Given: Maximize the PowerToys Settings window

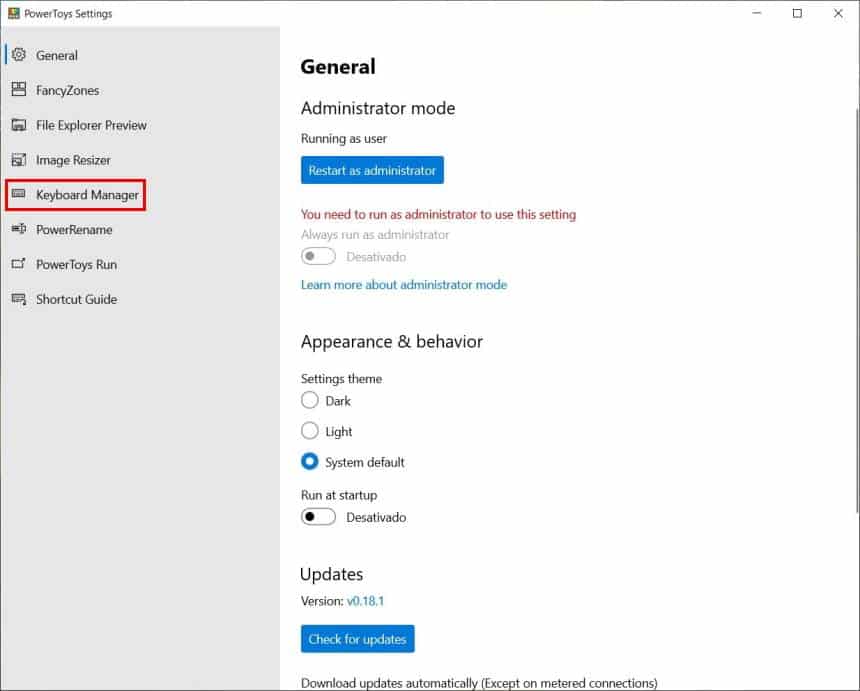Looking at the screenshot, I should pyautogui.click(x=797, y=13).
